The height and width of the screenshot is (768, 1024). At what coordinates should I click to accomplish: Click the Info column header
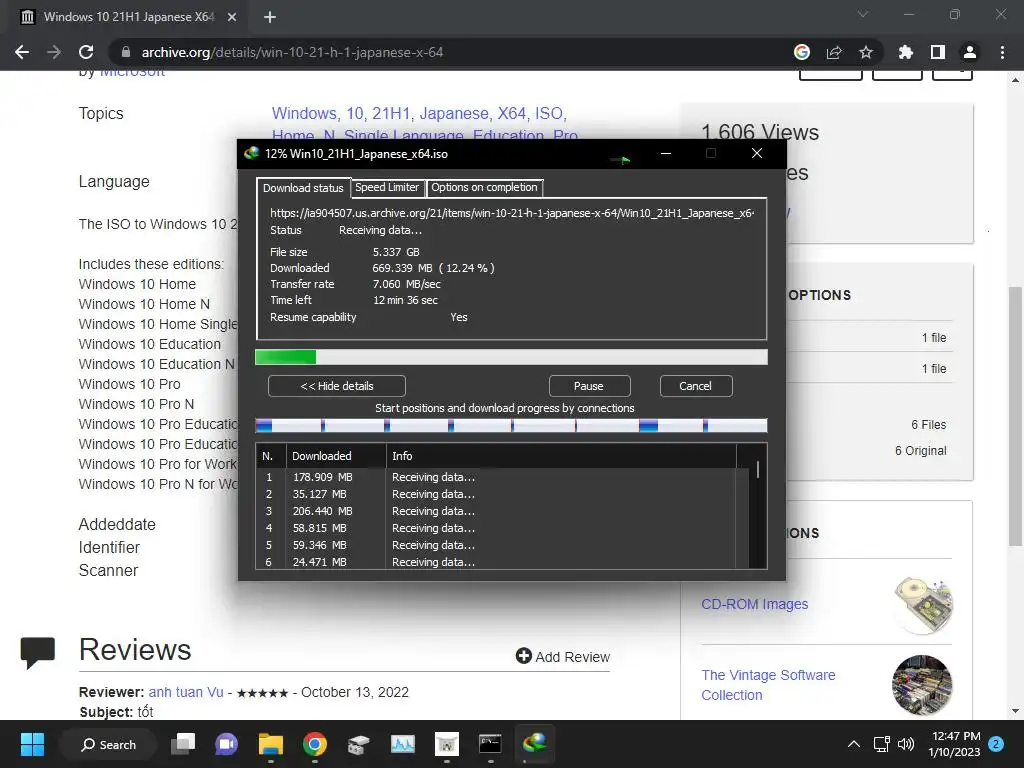561,456
